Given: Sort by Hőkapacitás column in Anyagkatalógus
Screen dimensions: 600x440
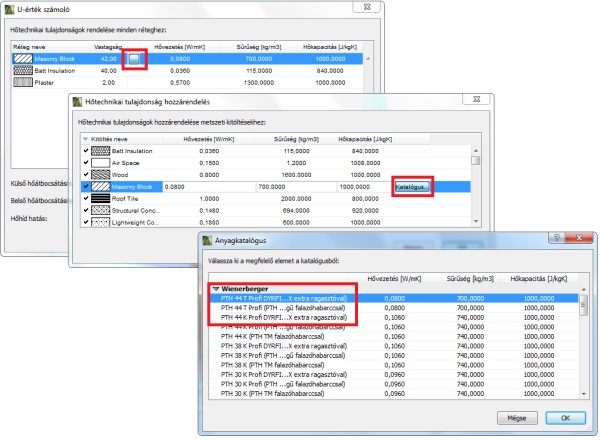Looking at the screenshot, I should tap(539, 279).
